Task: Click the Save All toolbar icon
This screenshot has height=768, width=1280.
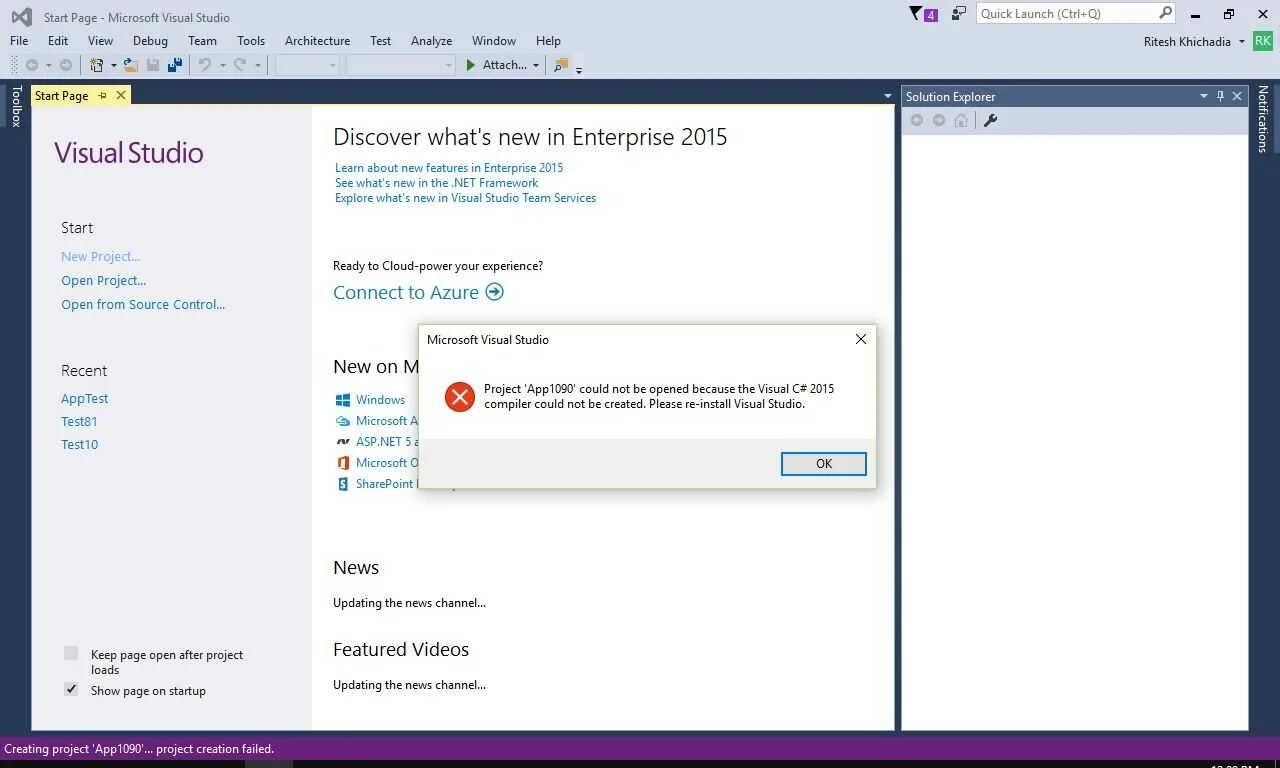Action: click(x=175, y=65)
